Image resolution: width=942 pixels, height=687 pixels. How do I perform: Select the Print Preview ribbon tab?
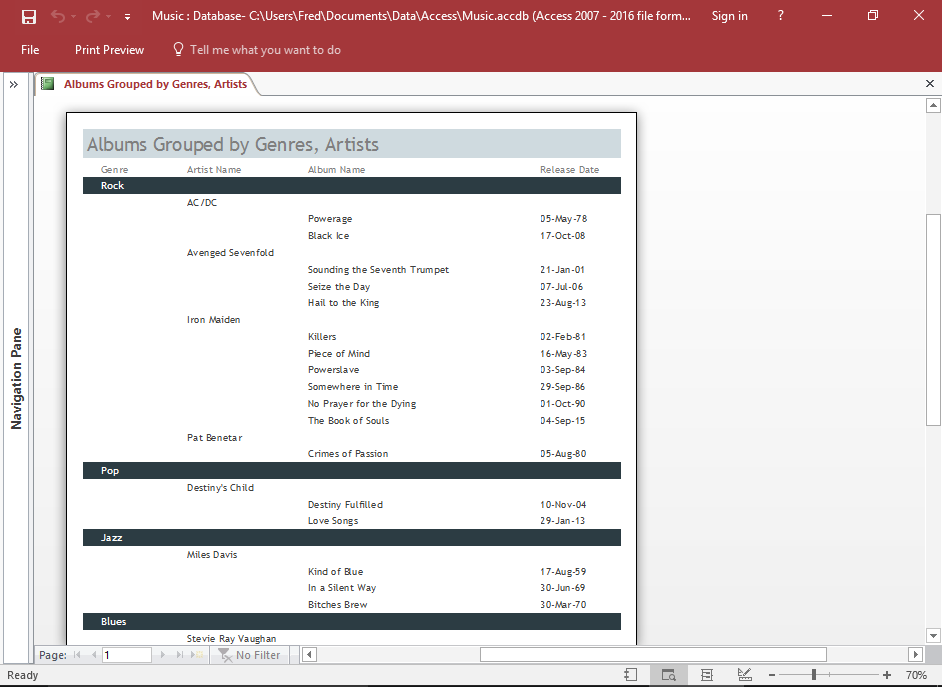coord(109,49)
